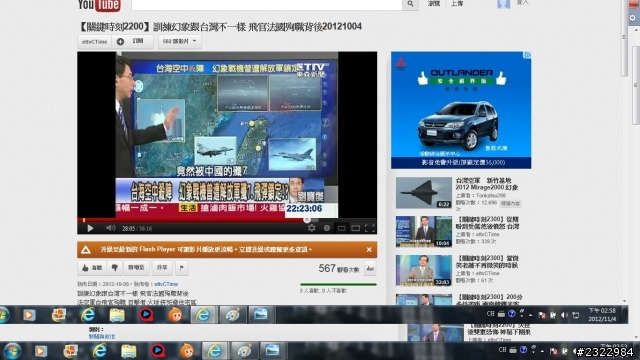The width and height of the screenshot is (640, 360).
Task: Open the 上傳 upload link
Action: [x=457, y=4]
